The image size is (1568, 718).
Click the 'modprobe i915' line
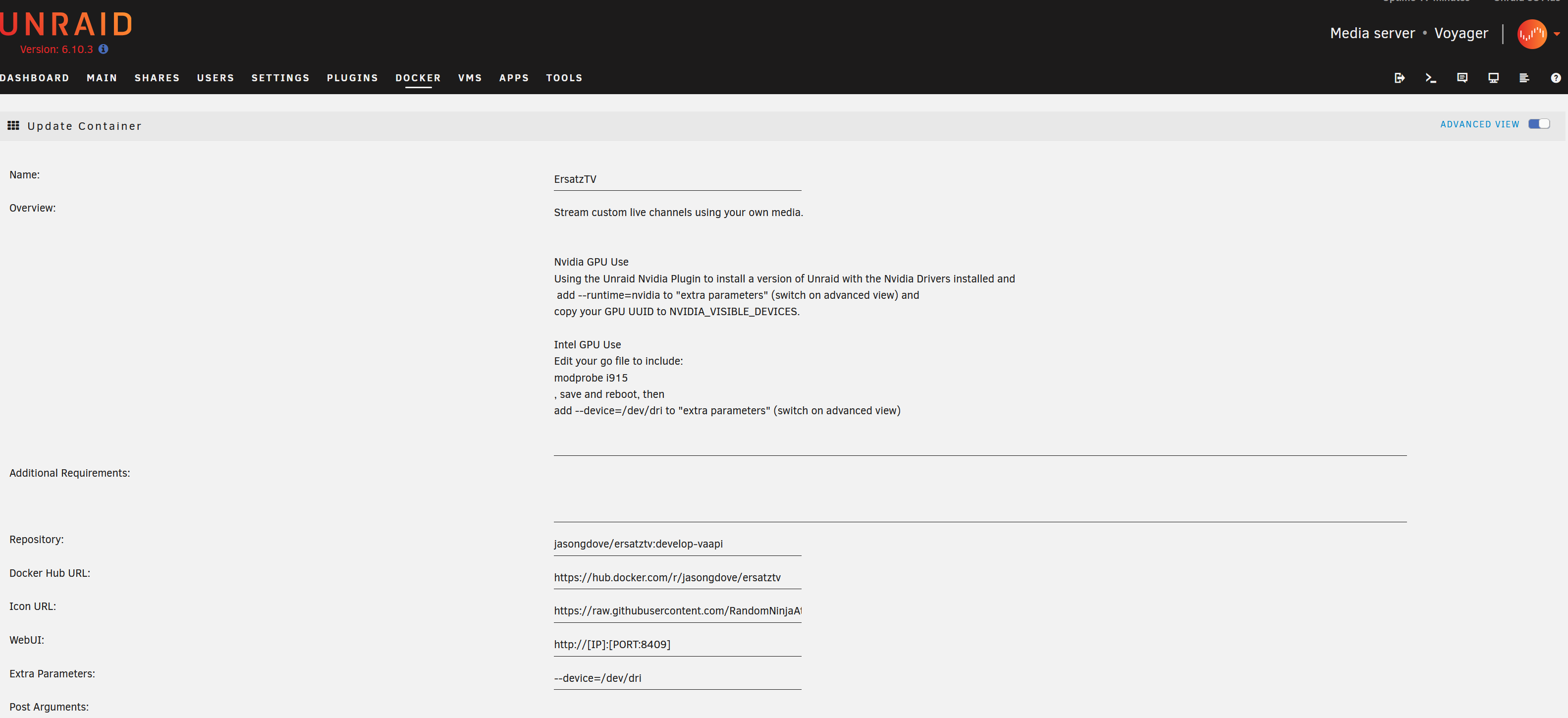591,378
